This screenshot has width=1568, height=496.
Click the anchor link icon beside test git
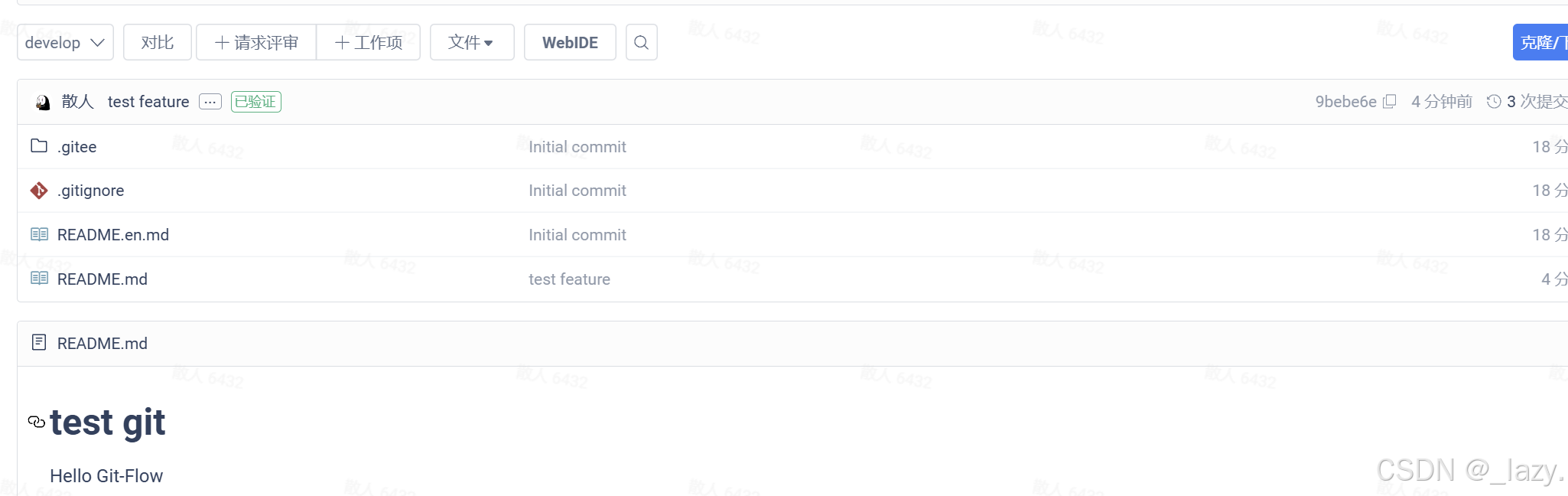(x=37, y=422)
